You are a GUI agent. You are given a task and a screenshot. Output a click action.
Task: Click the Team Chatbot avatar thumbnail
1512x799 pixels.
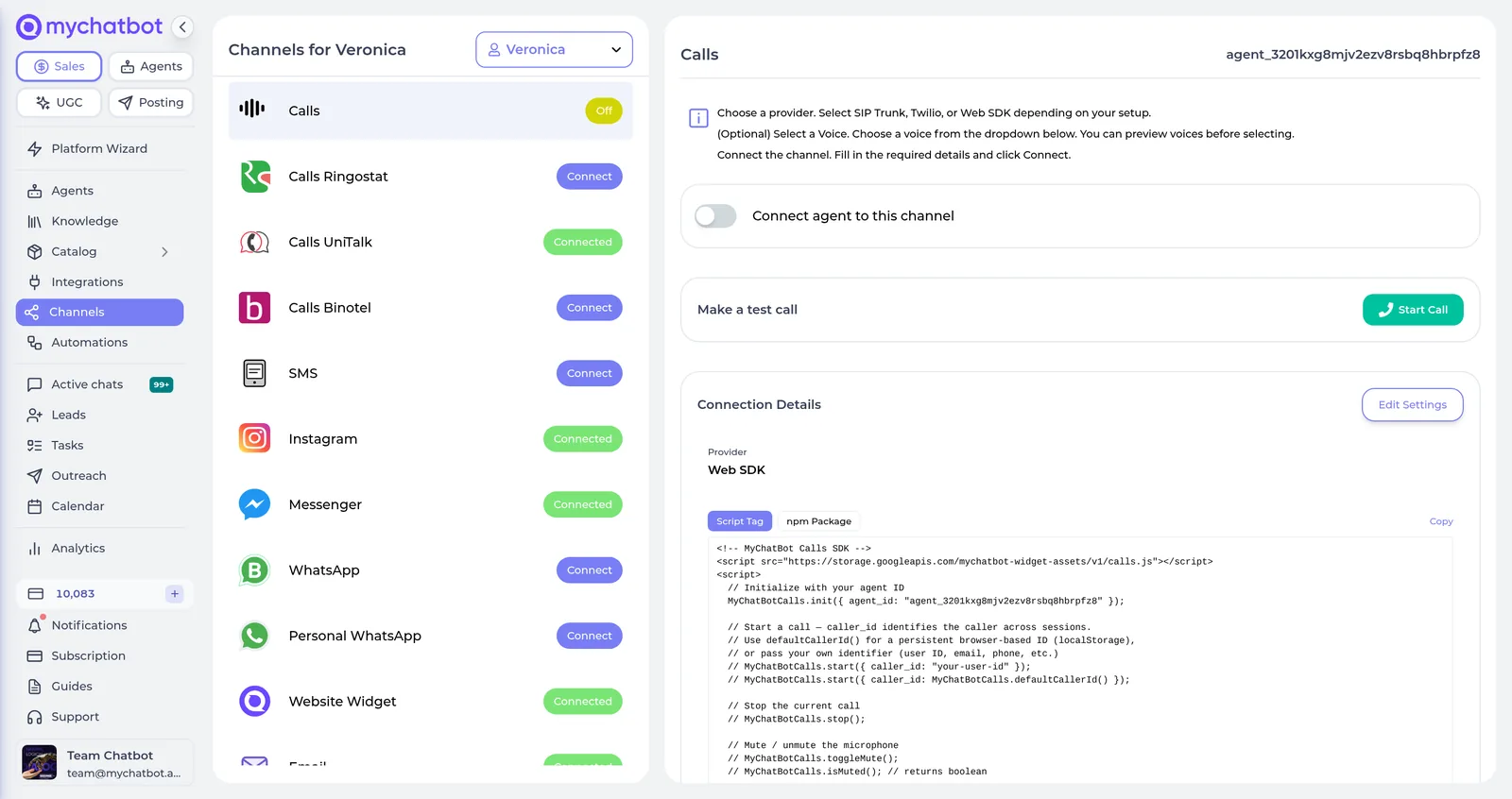(40, 762)
